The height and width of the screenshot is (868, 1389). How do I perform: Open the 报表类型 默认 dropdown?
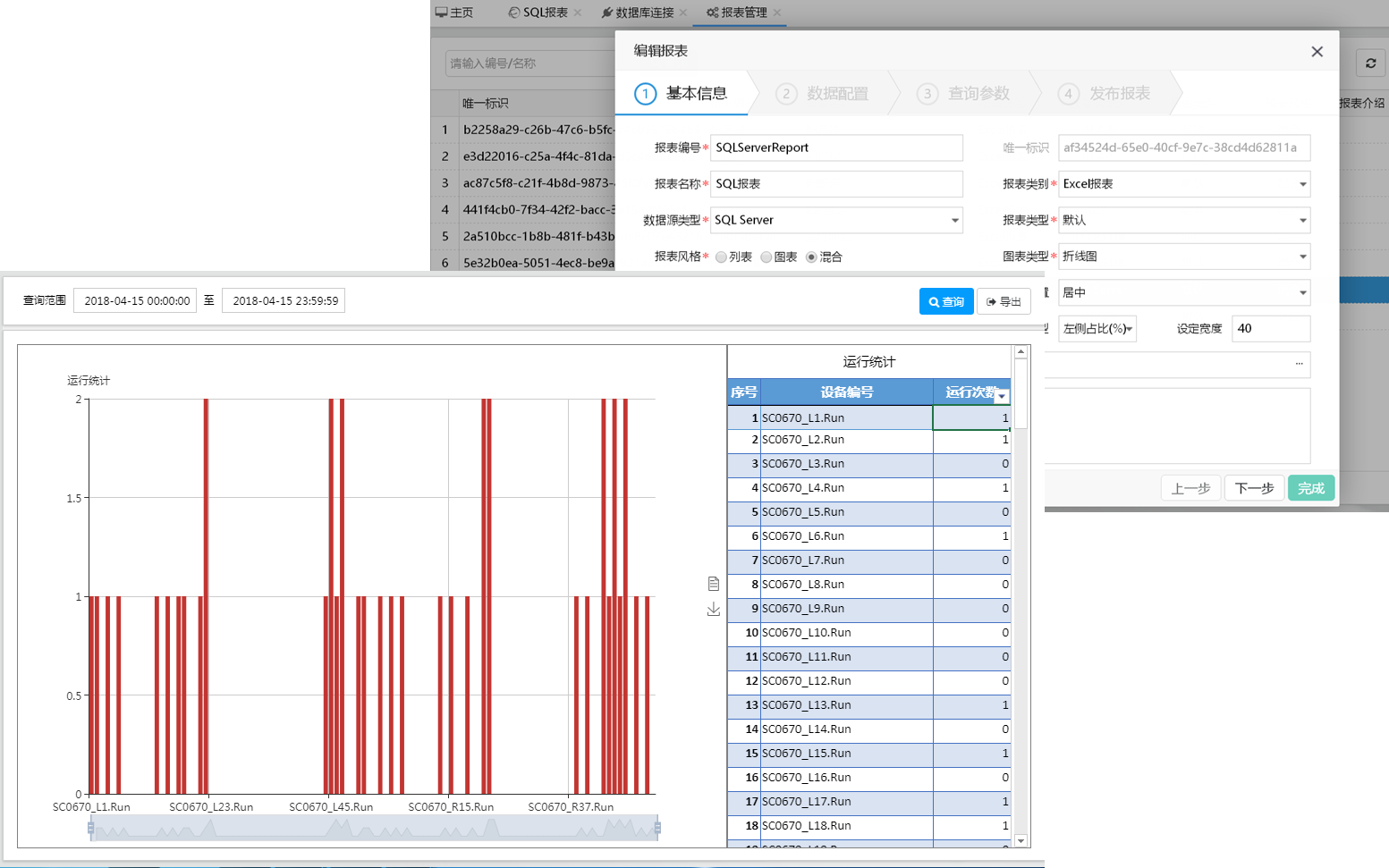(1184, 220)
